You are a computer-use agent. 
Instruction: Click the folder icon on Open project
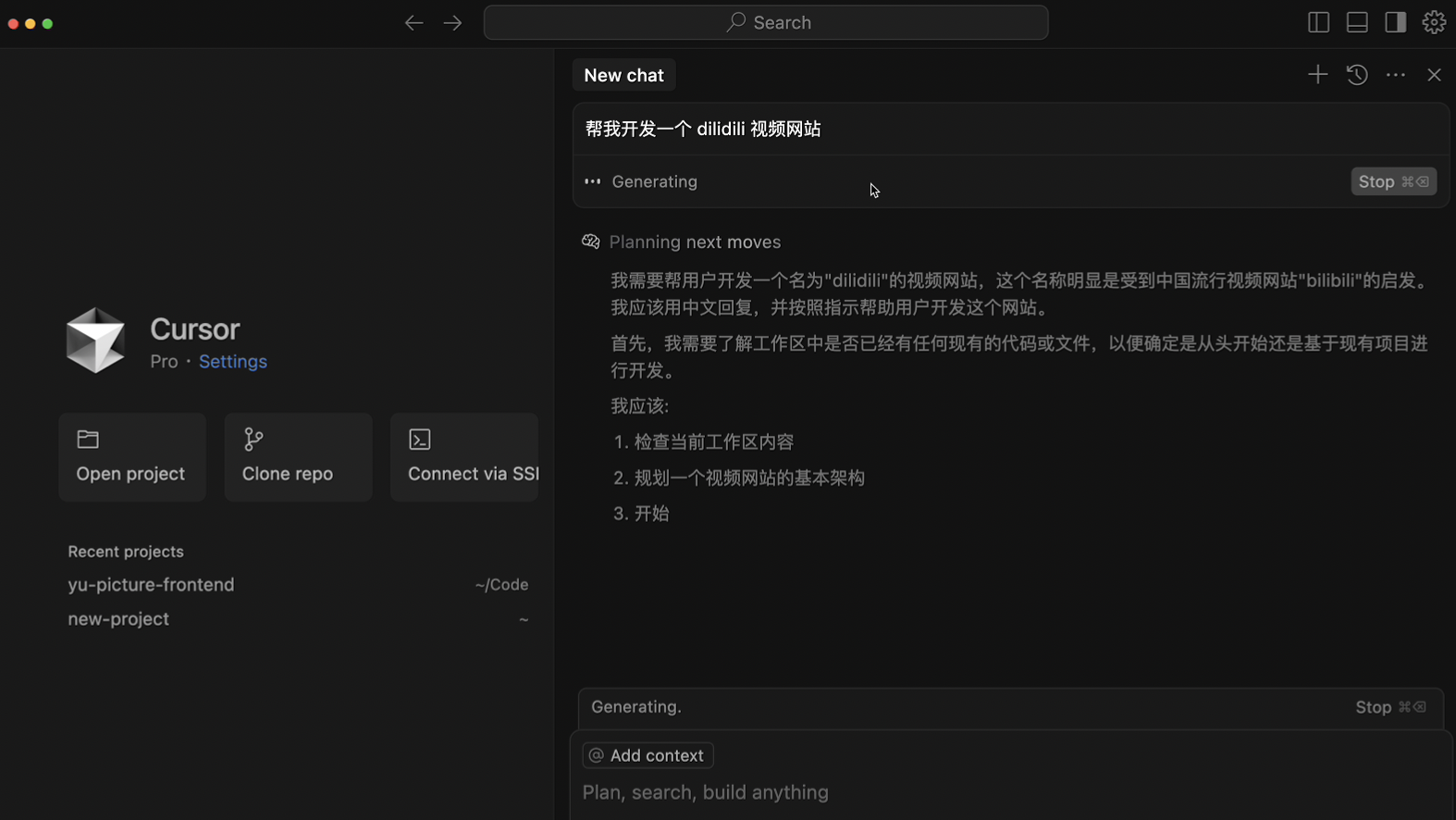pyautogui.click(x=88, y=439)
